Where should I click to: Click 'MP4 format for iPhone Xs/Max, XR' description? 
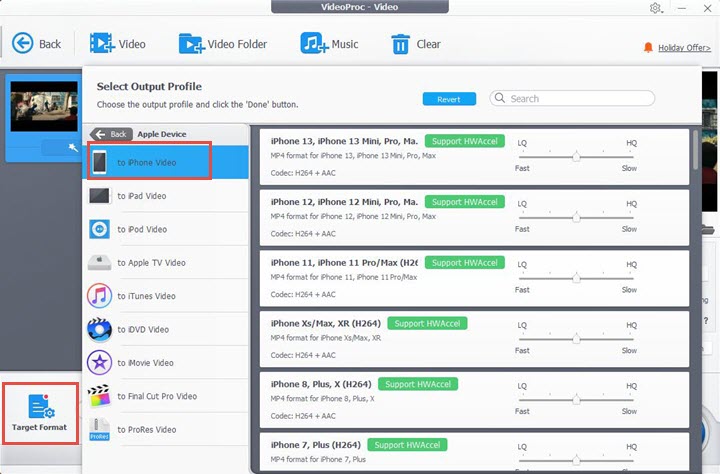pos(326,338)
